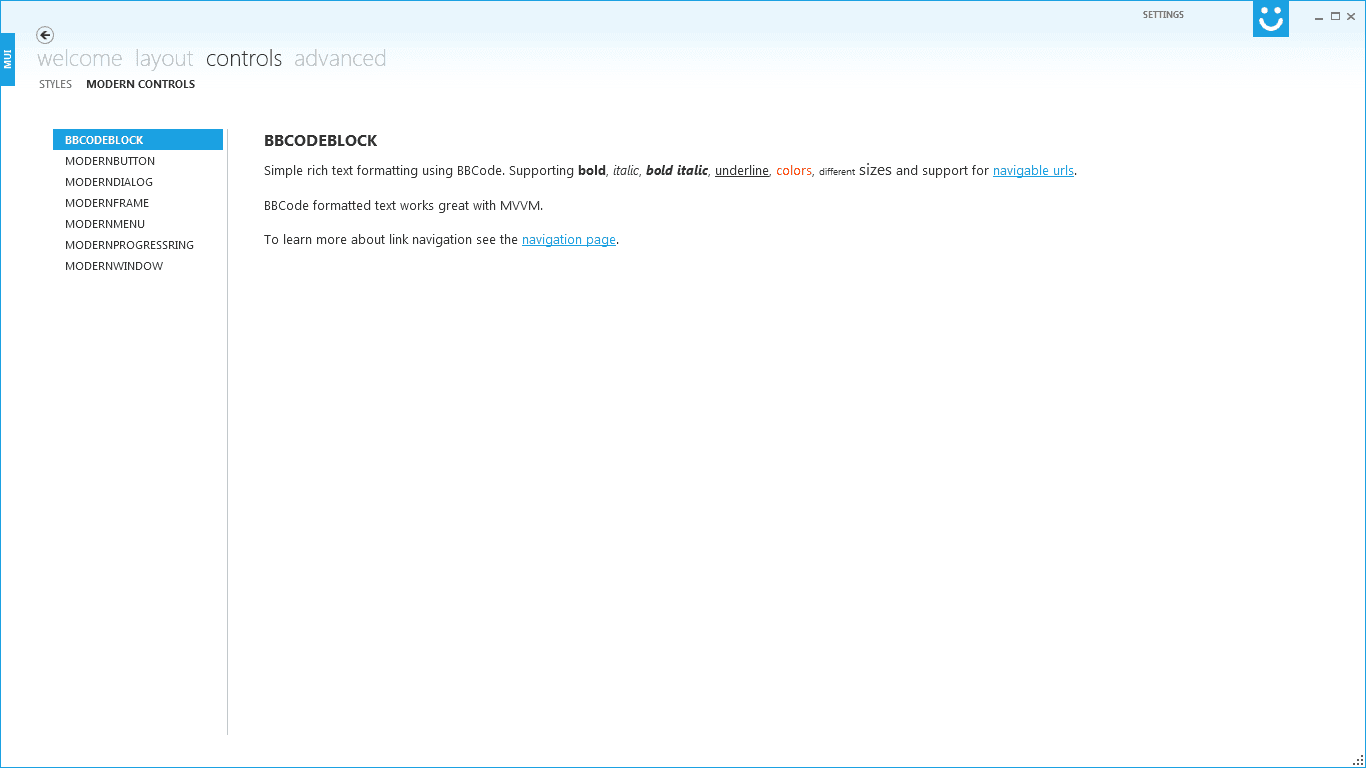Click the window resize grip
This screenshot has width=1366, height=768.
pos(1358,760)
